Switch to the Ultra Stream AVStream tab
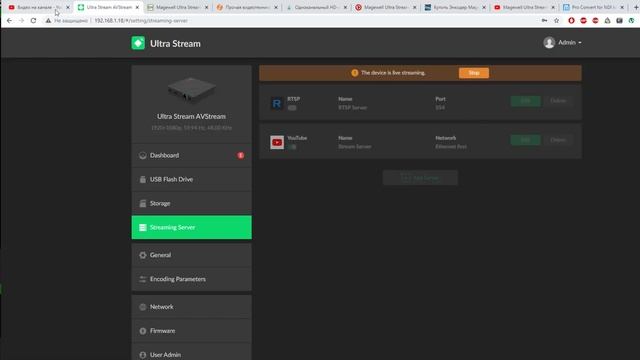The height and width of the screenshot is (360, 640). click(x=109, y=7)
